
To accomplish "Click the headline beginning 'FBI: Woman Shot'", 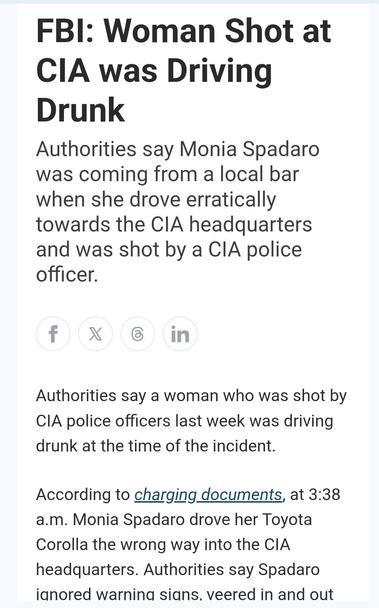I will (183, 71).
